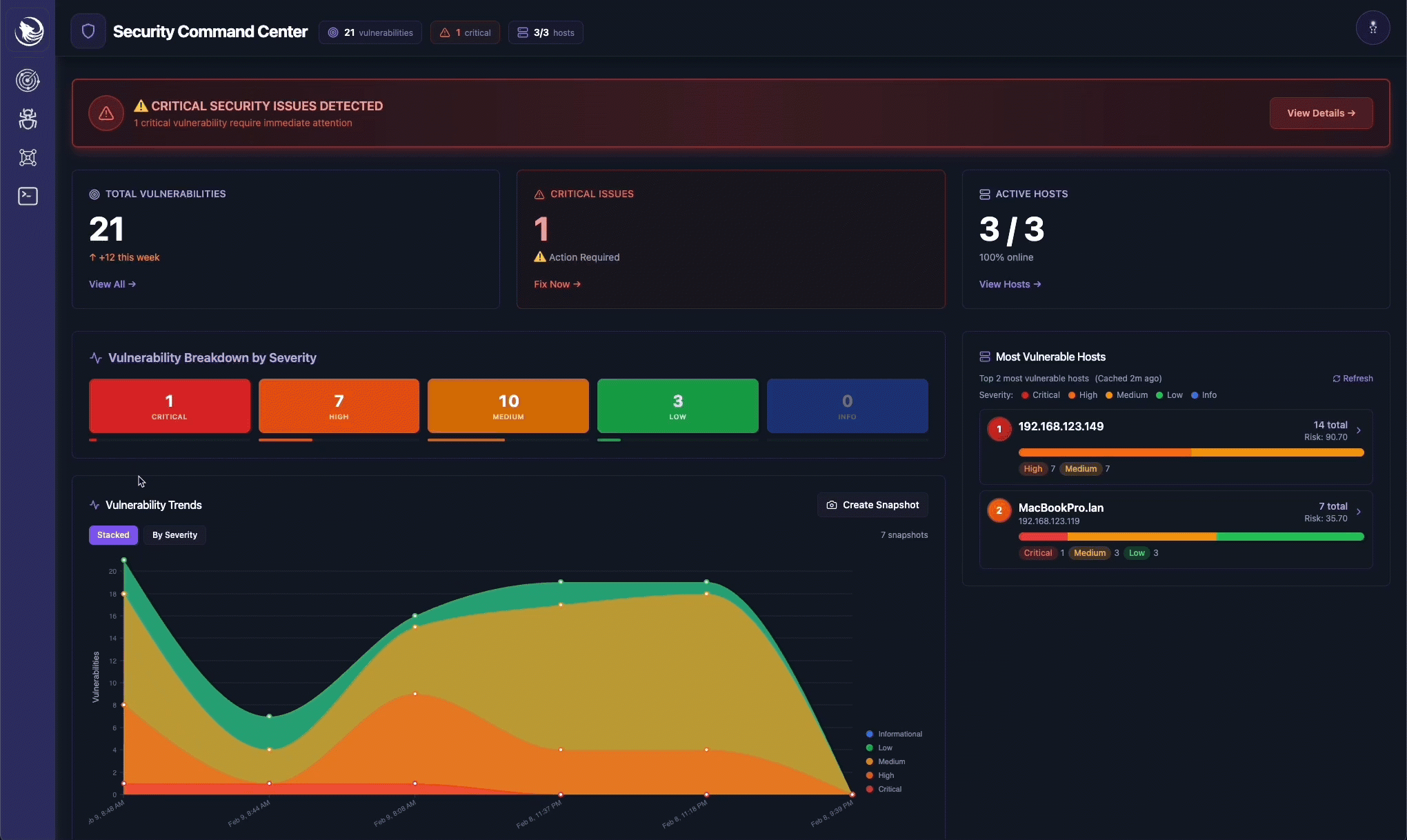Select the network topology icon in sidebar

click(28, 158)
